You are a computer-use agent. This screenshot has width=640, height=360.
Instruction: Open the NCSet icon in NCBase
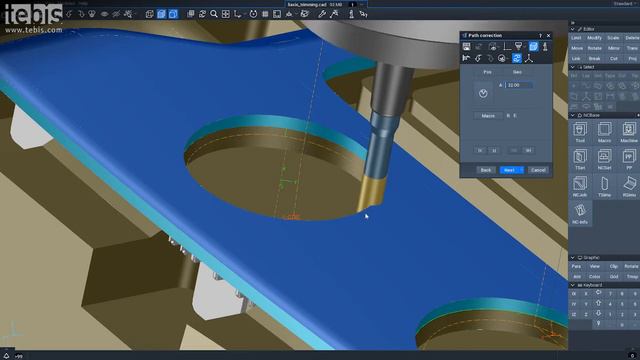[x=604, y=160]
